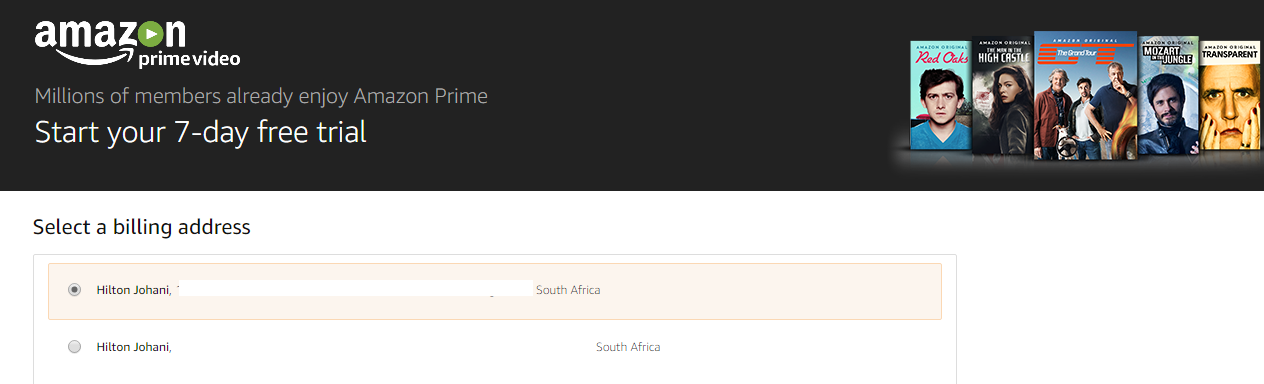Click the Hilton Johani name in the second row
Screen dimensions: 1264x384
(133, 347)
